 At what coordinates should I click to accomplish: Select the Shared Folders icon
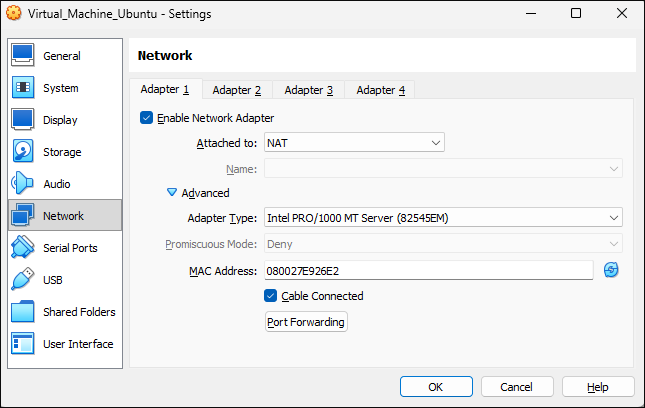[x=23, y=312]
